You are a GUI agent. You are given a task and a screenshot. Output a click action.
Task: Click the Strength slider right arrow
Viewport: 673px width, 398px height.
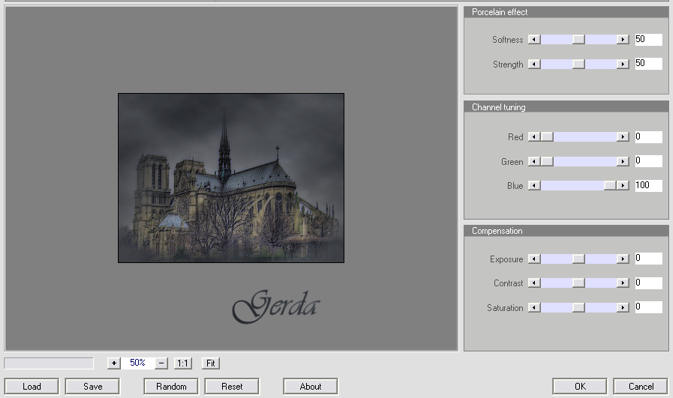click(623, 64)
